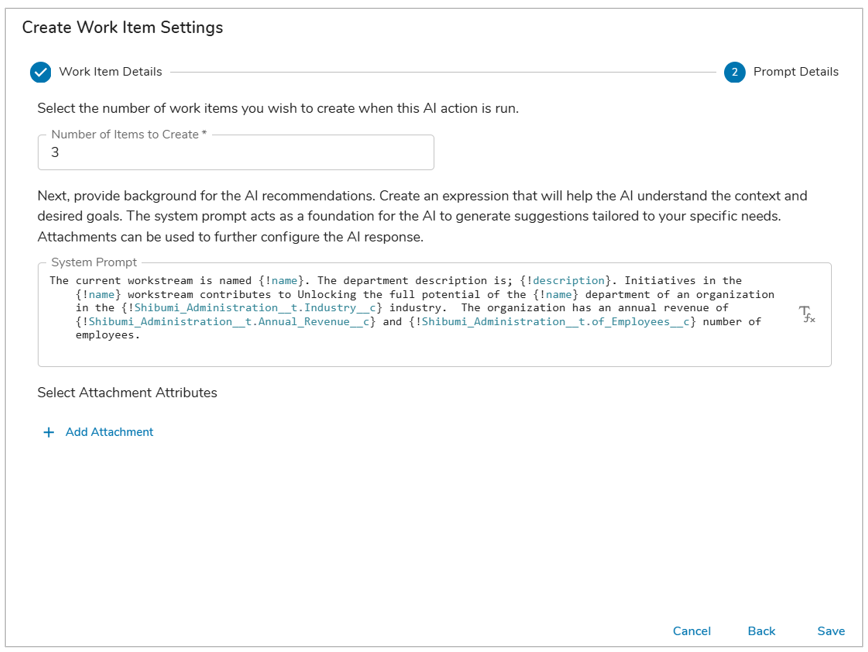Click the Annual_Revenue__c expression token

click(225, 322)
